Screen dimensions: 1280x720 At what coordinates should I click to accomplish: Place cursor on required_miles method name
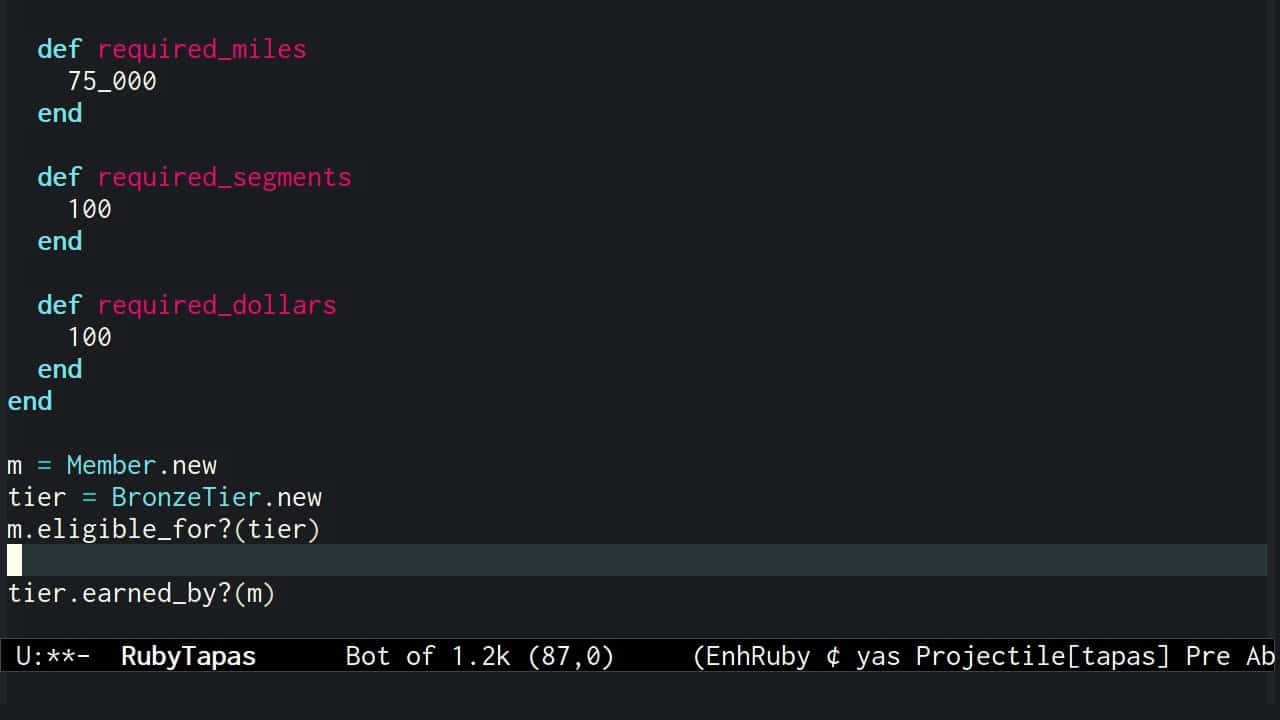point(202,49)
